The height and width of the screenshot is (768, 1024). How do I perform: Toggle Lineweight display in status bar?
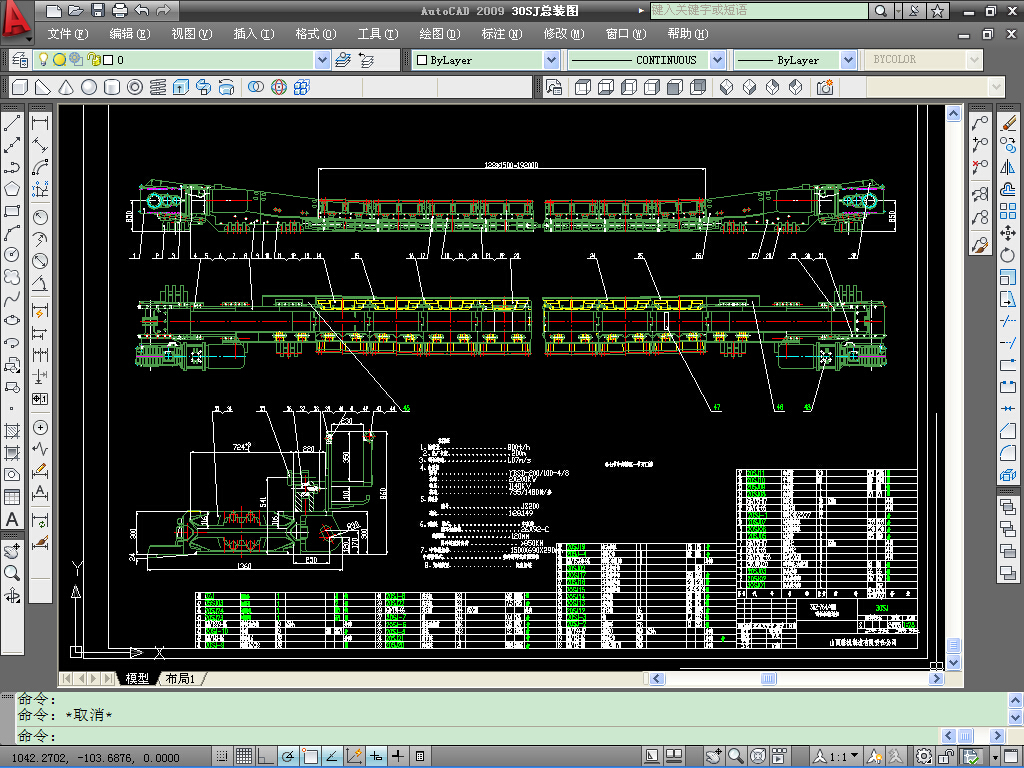click(398, 756)
